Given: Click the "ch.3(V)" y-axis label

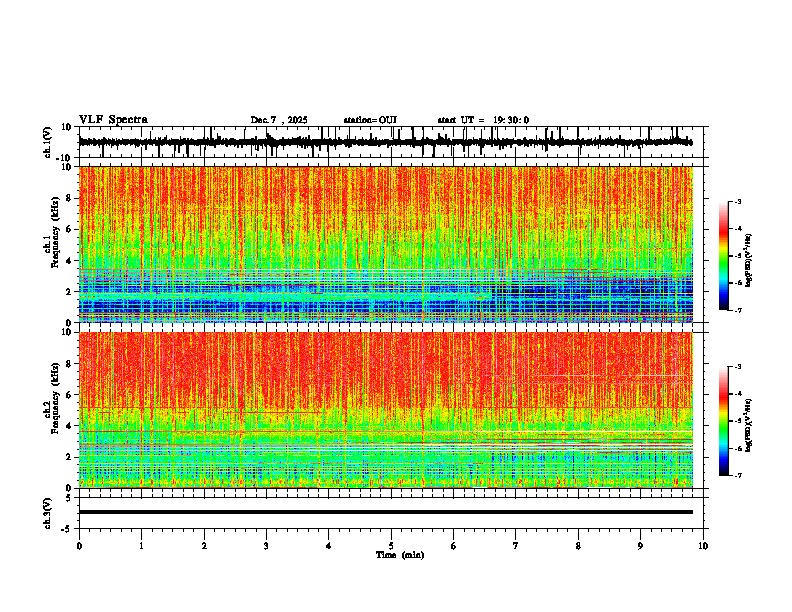Looking at the screenshot, I should [48, 513].
